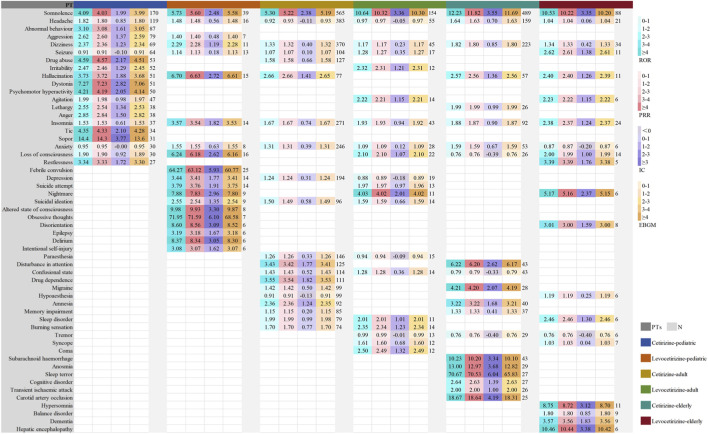Select the ROR scale label
Screen dimensions: 708x434
tap(645, 60)
